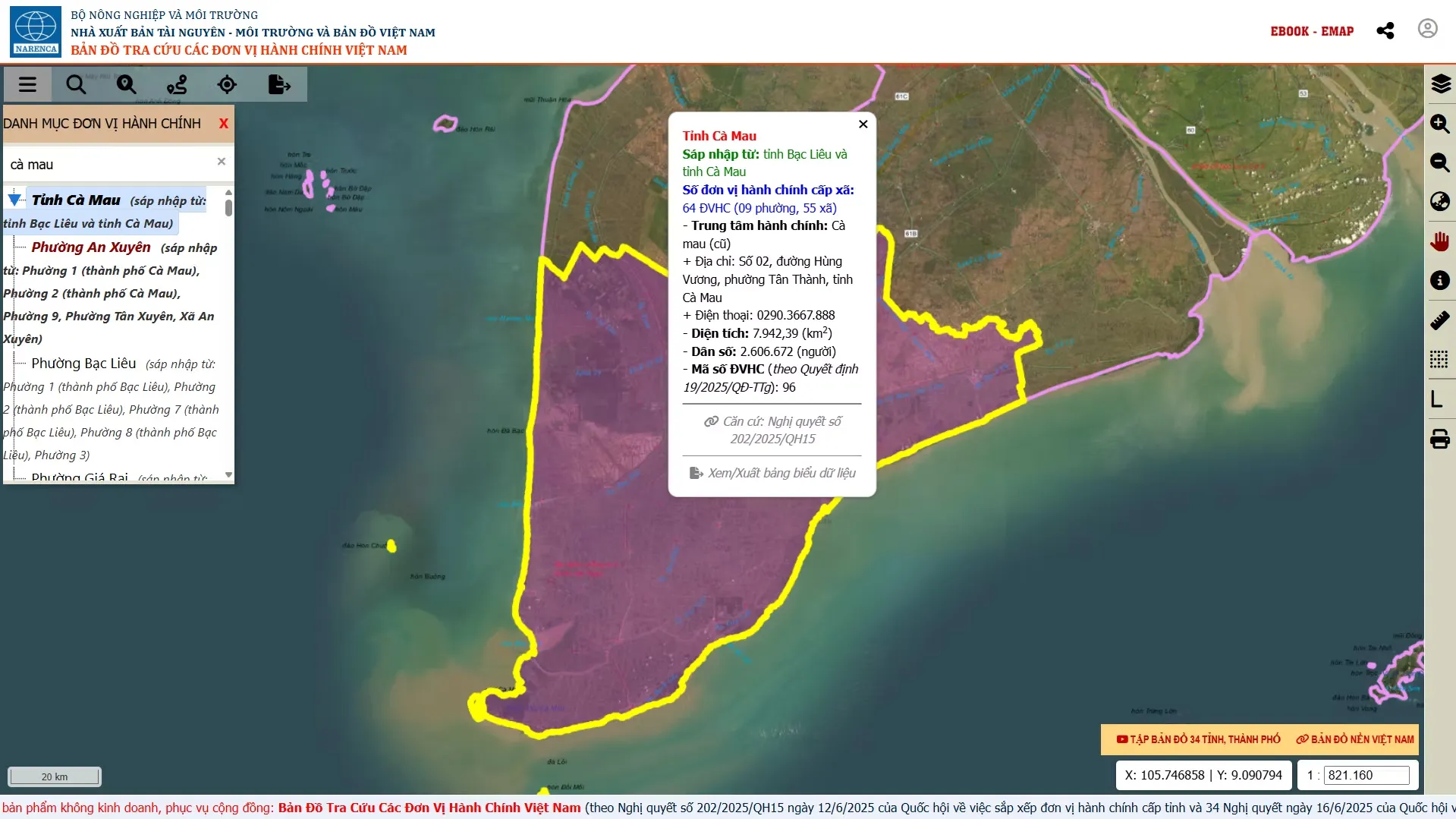Click the magnifier search icon
The image size is (1456, 819).
pos(76,84)
